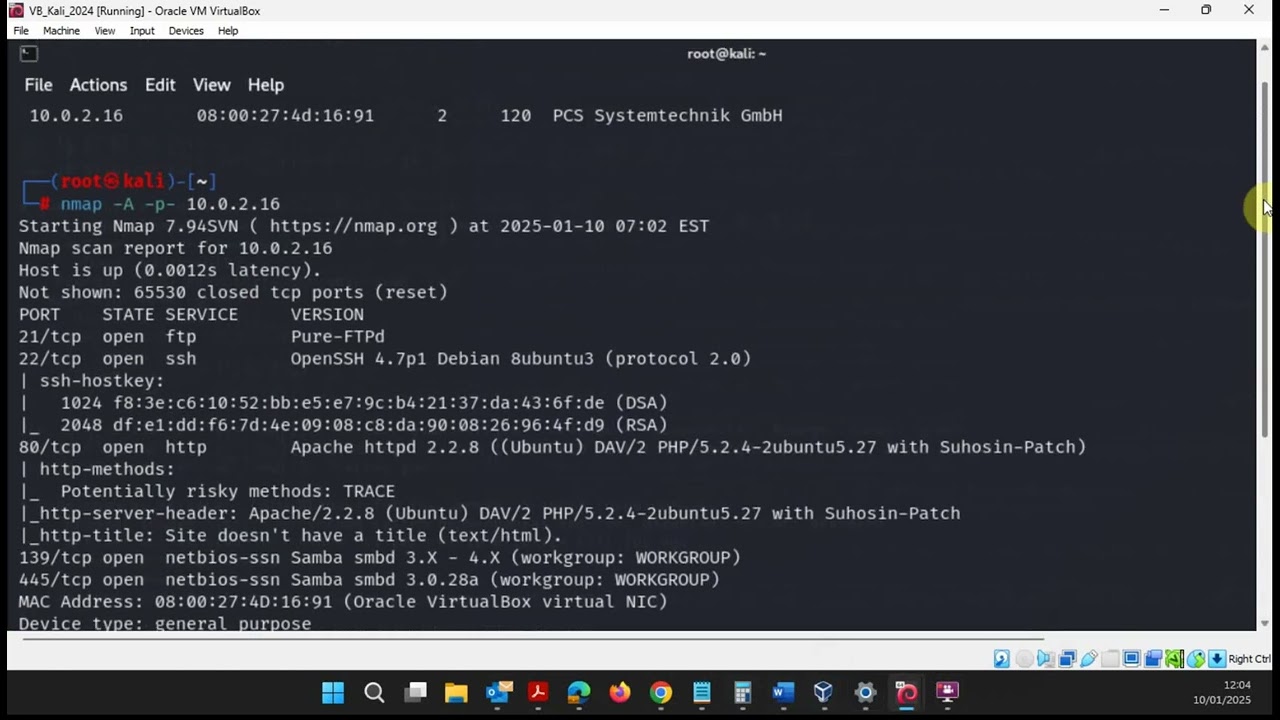Open the terminal Edit menu
The height and width of the screenshot is (720, 1280).
click(x=160, y=85)
